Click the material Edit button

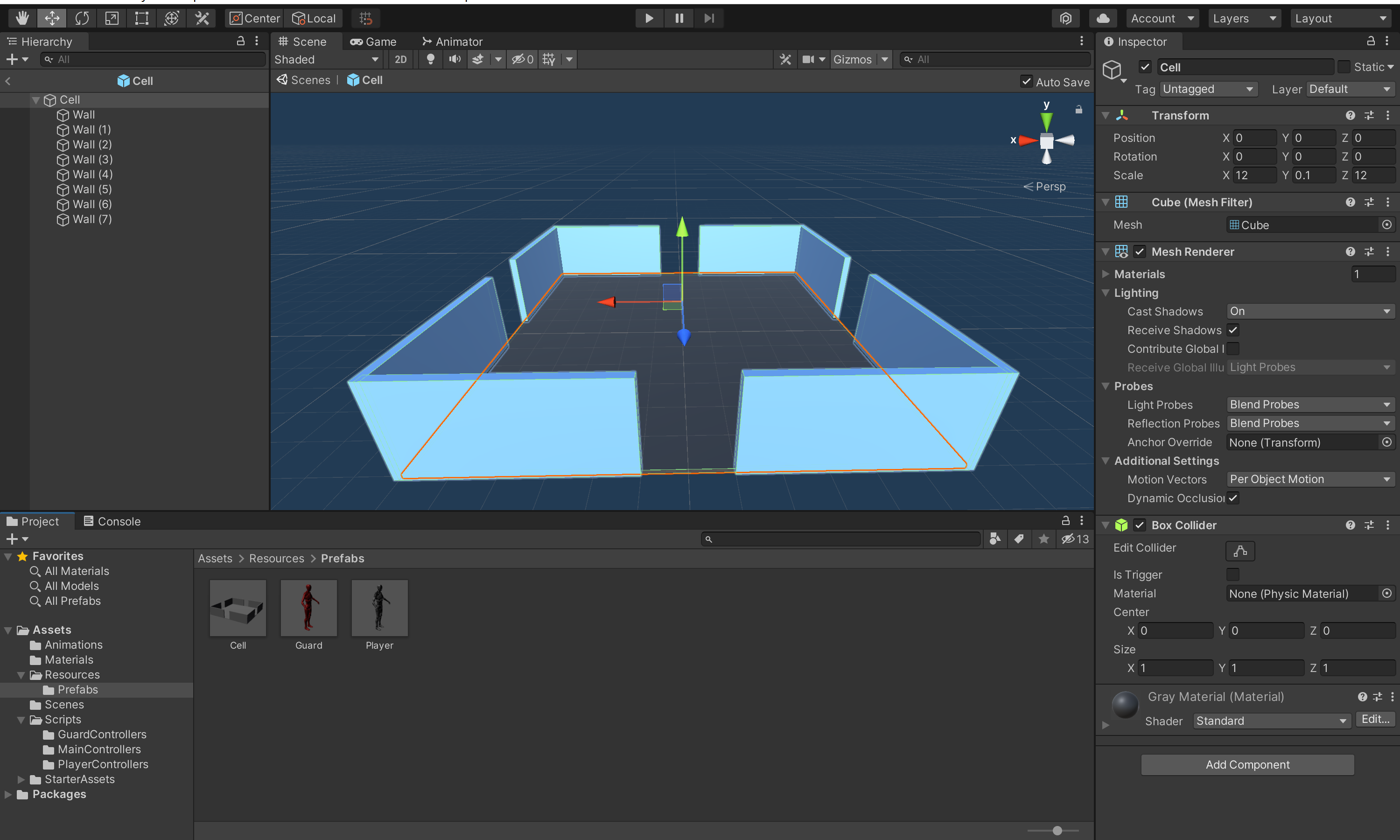(1375, 720)
